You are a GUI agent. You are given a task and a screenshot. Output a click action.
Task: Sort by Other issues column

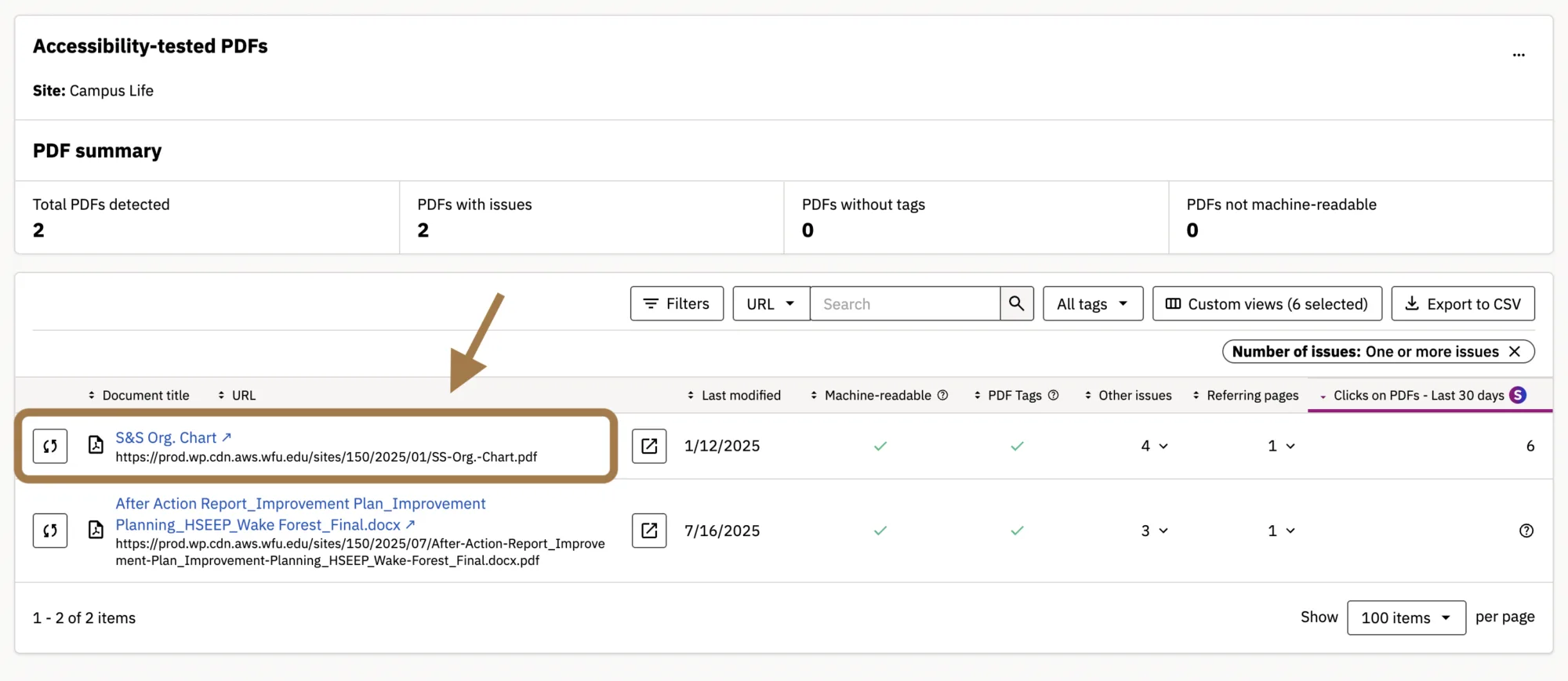point(1128,396)
